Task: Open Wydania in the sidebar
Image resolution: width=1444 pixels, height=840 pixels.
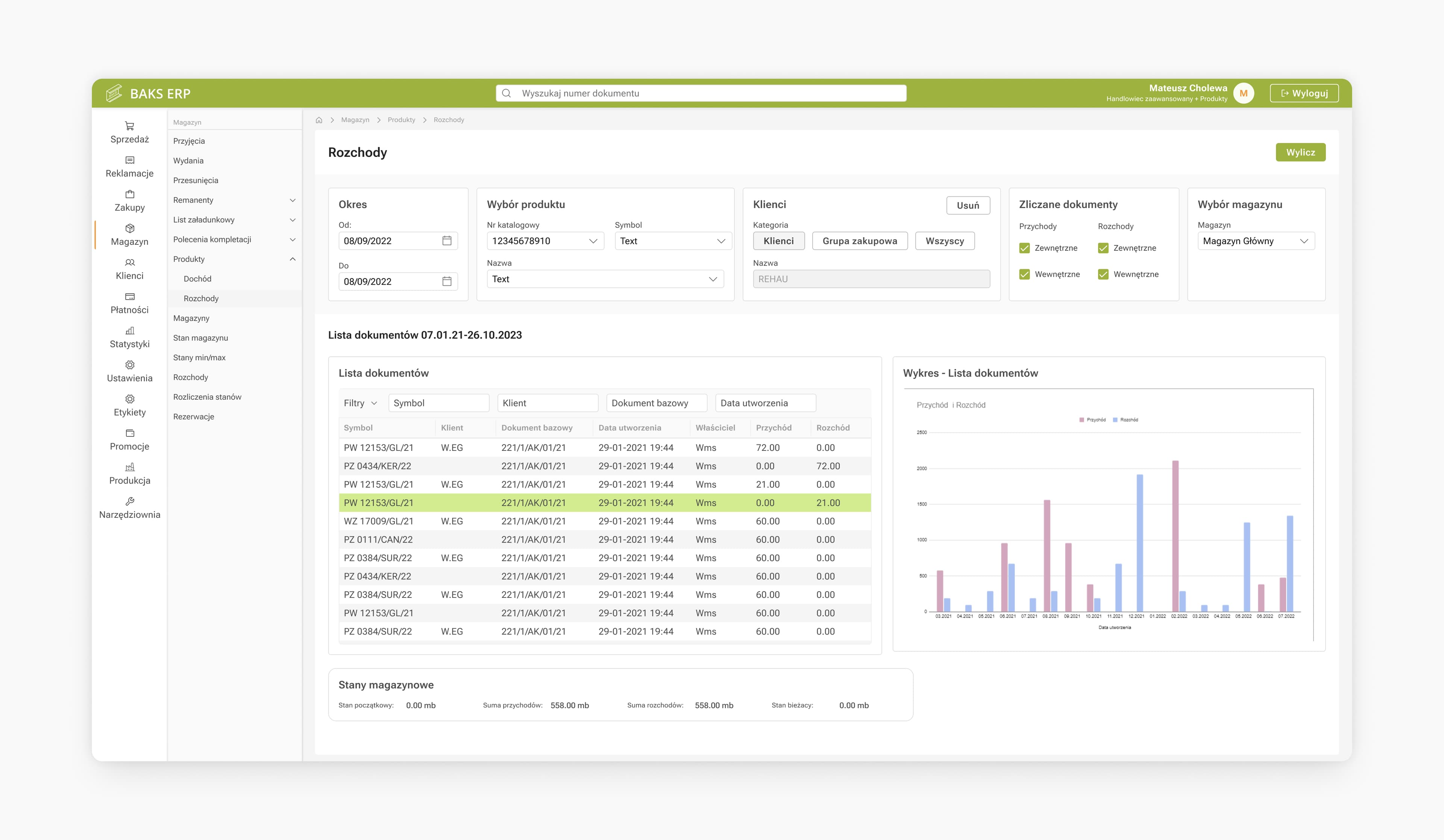Action: coord(188,161)
